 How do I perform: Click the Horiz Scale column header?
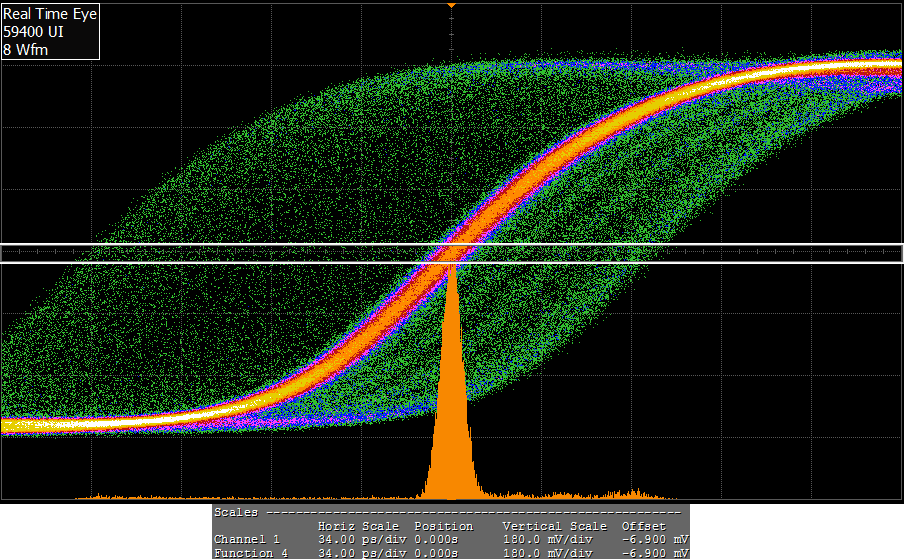[358, 526]
